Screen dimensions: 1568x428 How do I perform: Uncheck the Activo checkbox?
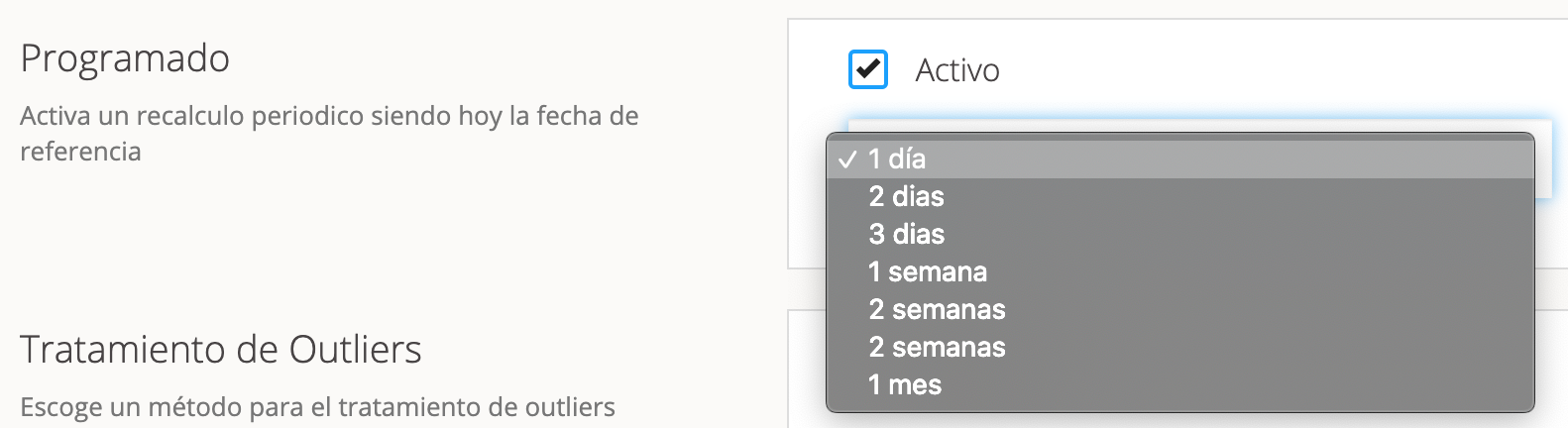coord(868,69)
